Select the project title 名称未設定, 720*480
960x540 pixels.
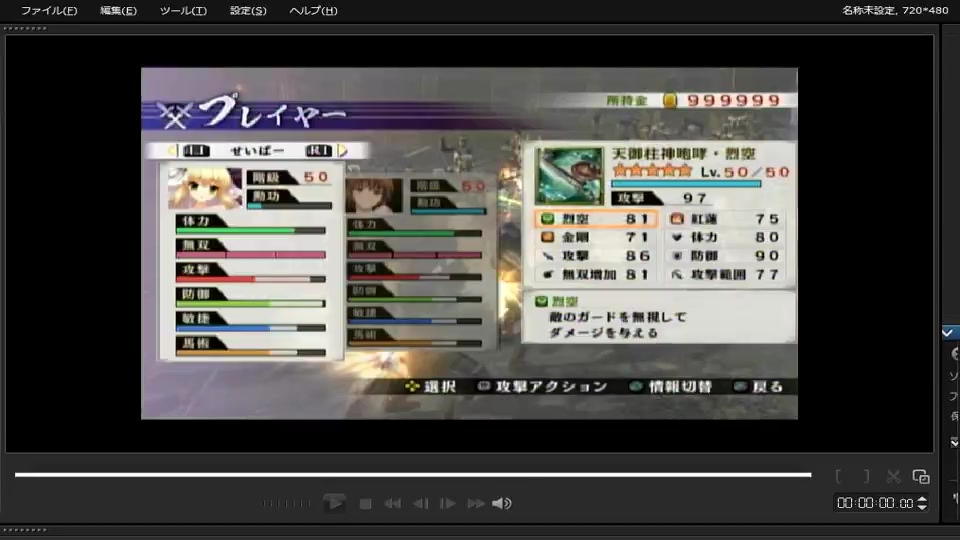point(894,10)
